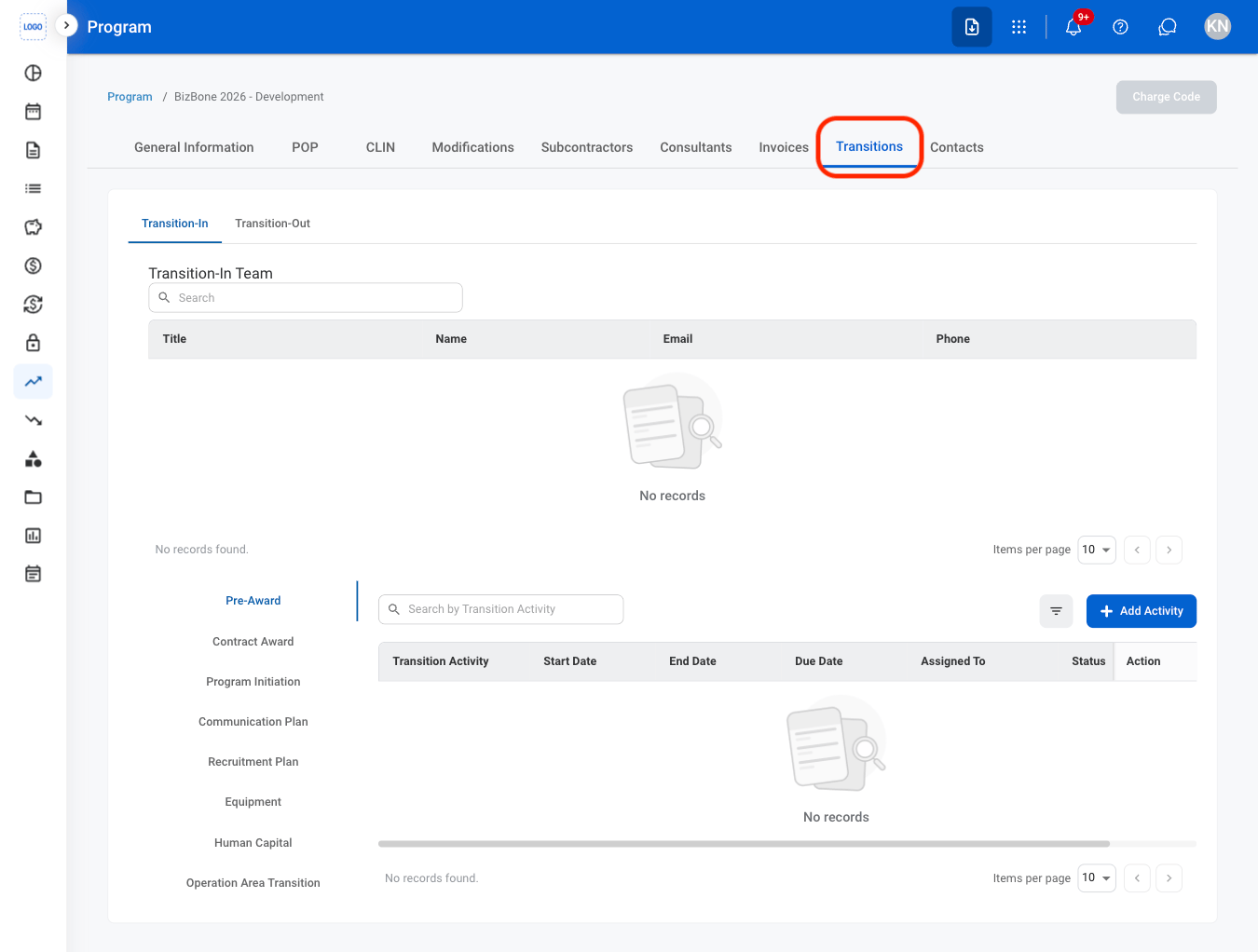
Task: Click the dollar refresh-arrows sidebar icon
Action: click(x=33, y=305)
